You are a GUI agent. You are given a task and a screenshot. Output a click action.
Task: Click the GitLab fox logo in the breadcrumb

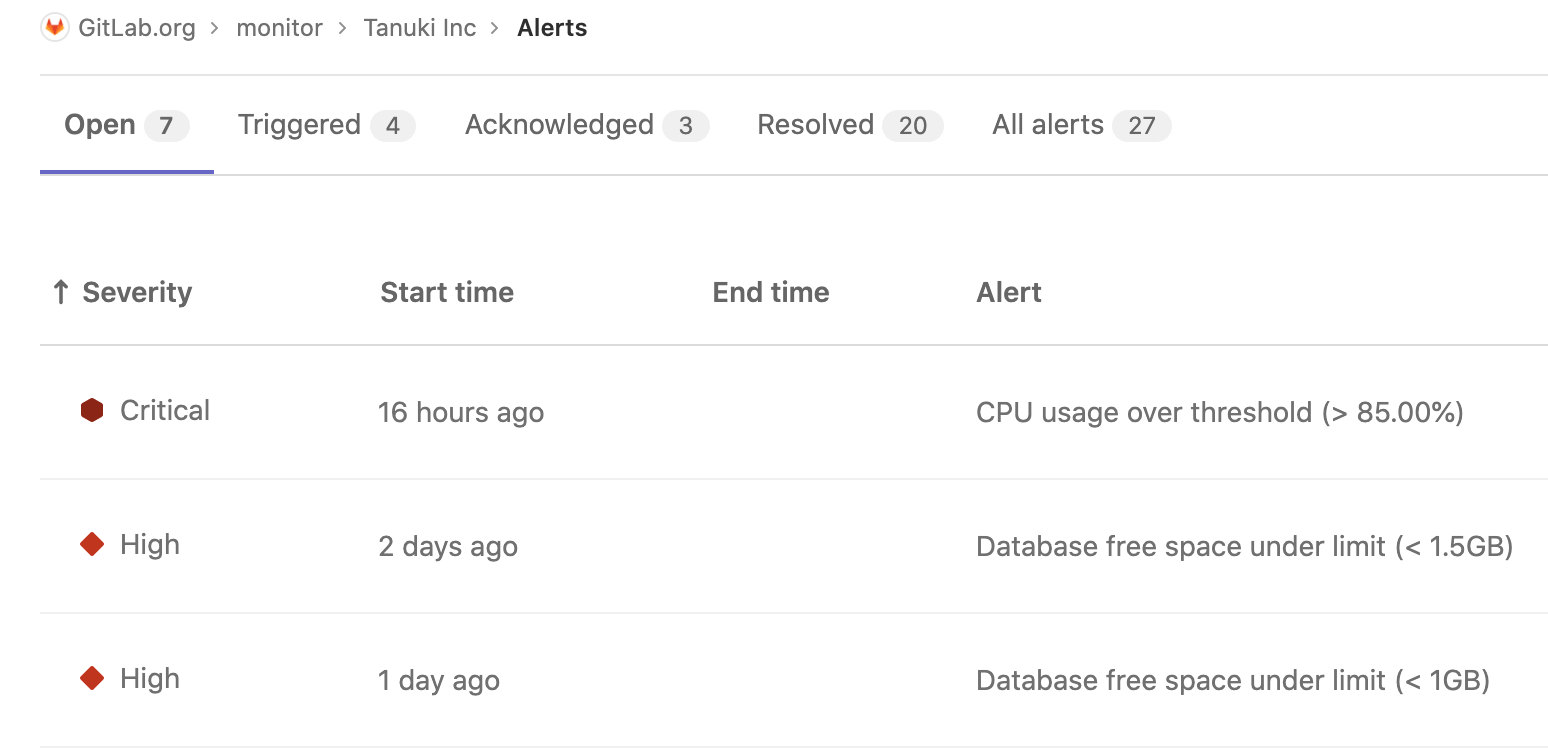click(x=53, y=27)
